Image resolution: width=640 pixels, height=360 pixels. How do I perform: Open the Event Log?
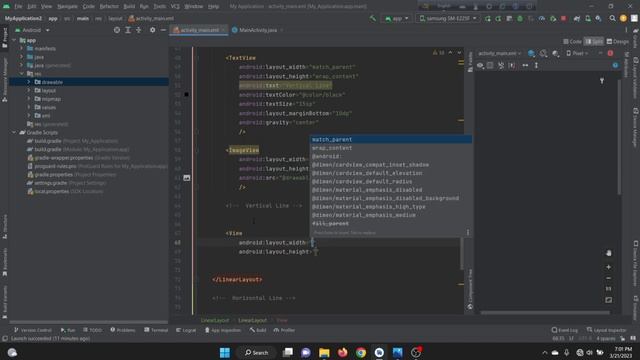point(564,330)
